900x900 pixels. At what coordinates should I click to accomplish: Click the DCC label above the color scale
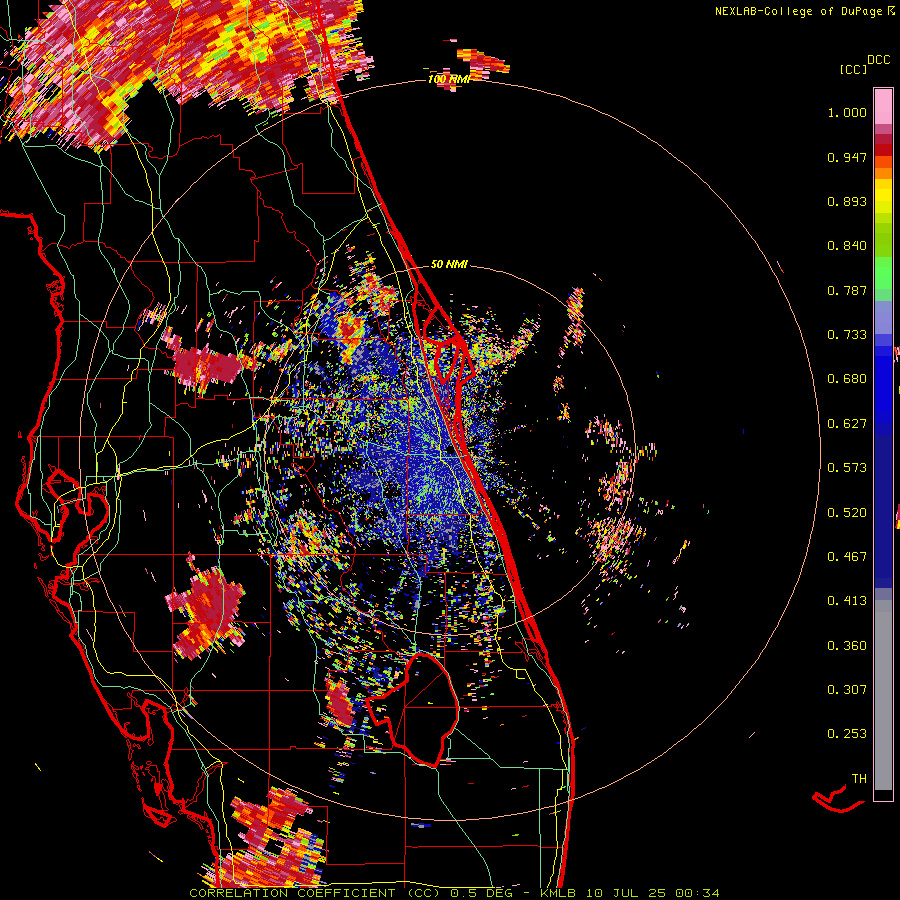[878, 59]
